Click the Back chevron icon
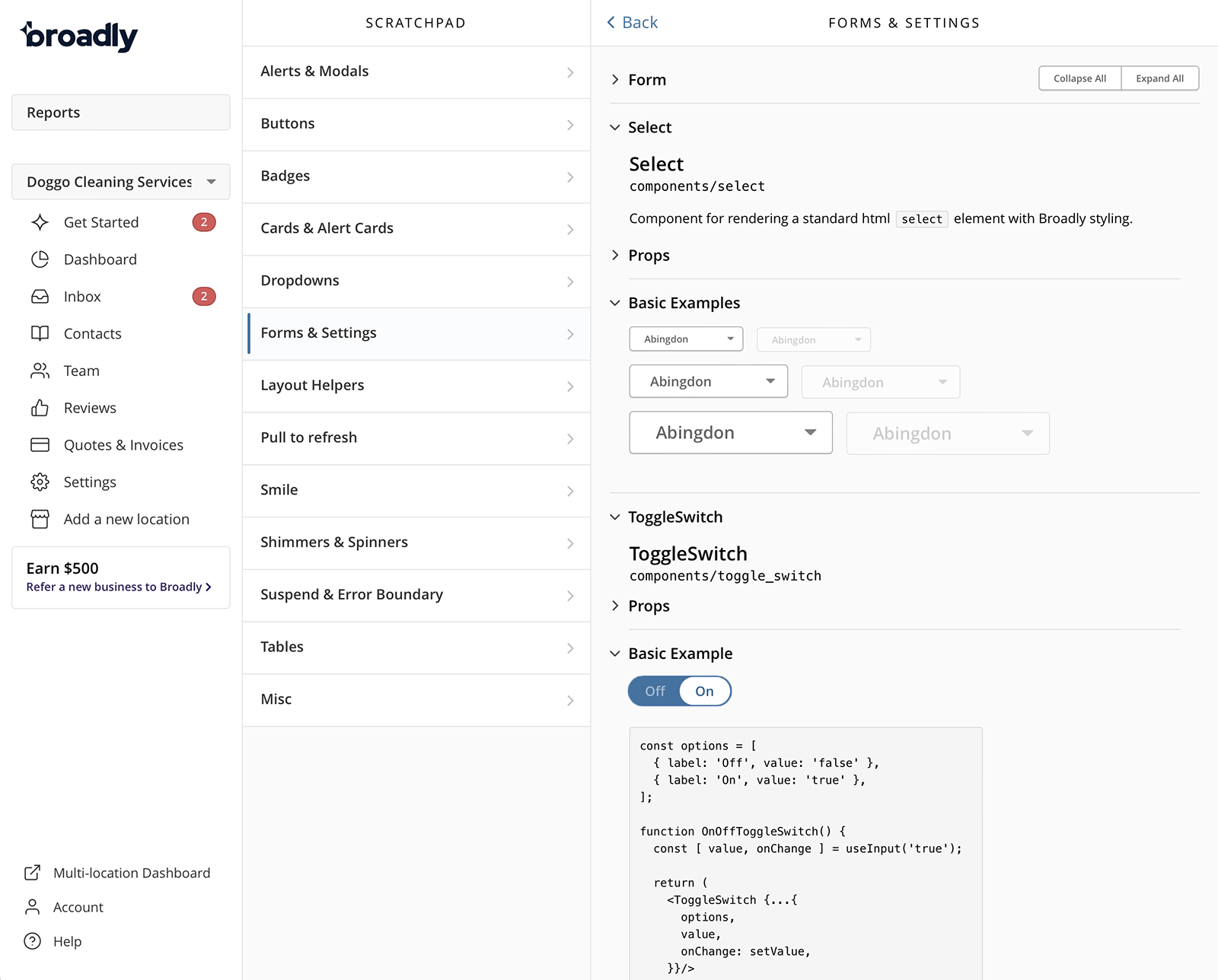Screen dimensions: 1218x980 point(611,23)
